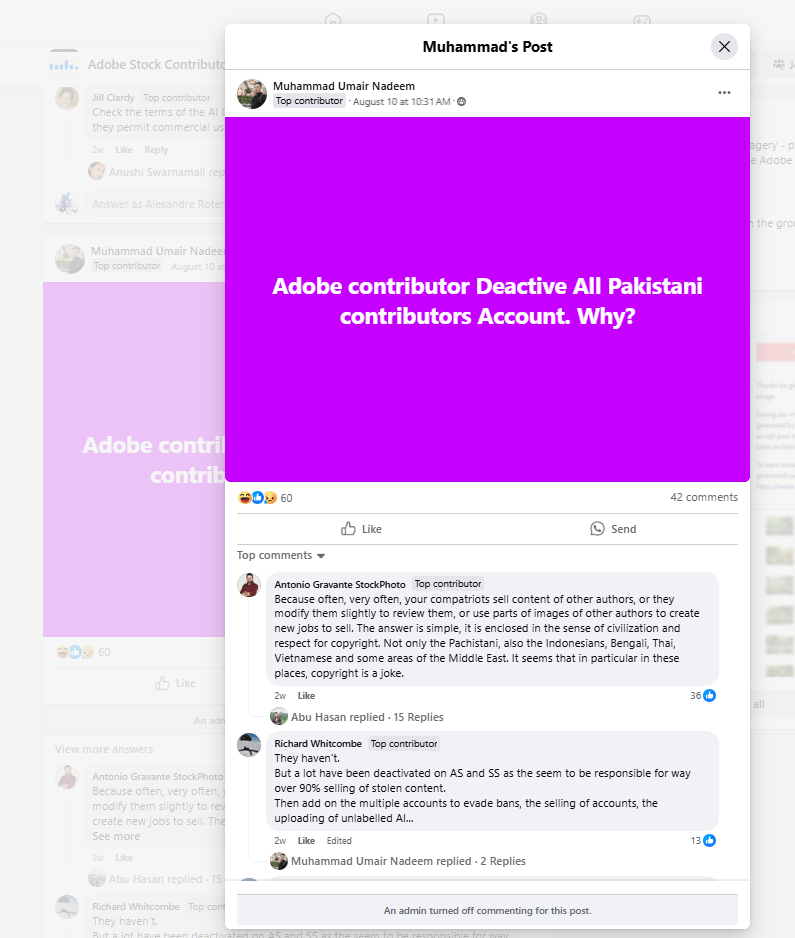Open Antonio Gravante's avatar
This screenshot has height=938, width=795.
tap(249, 585)
